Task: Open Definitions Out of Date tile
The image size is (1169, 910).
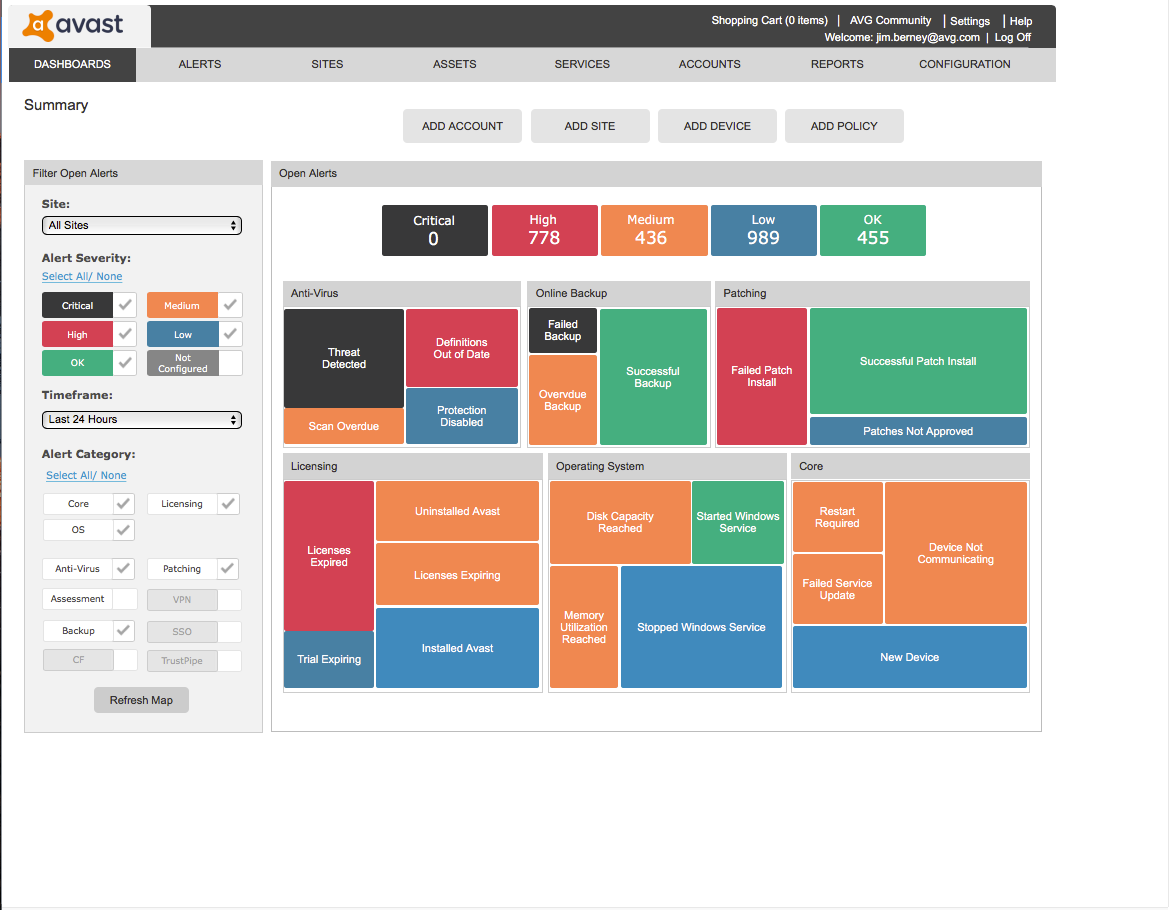Action: coord(461,348)
